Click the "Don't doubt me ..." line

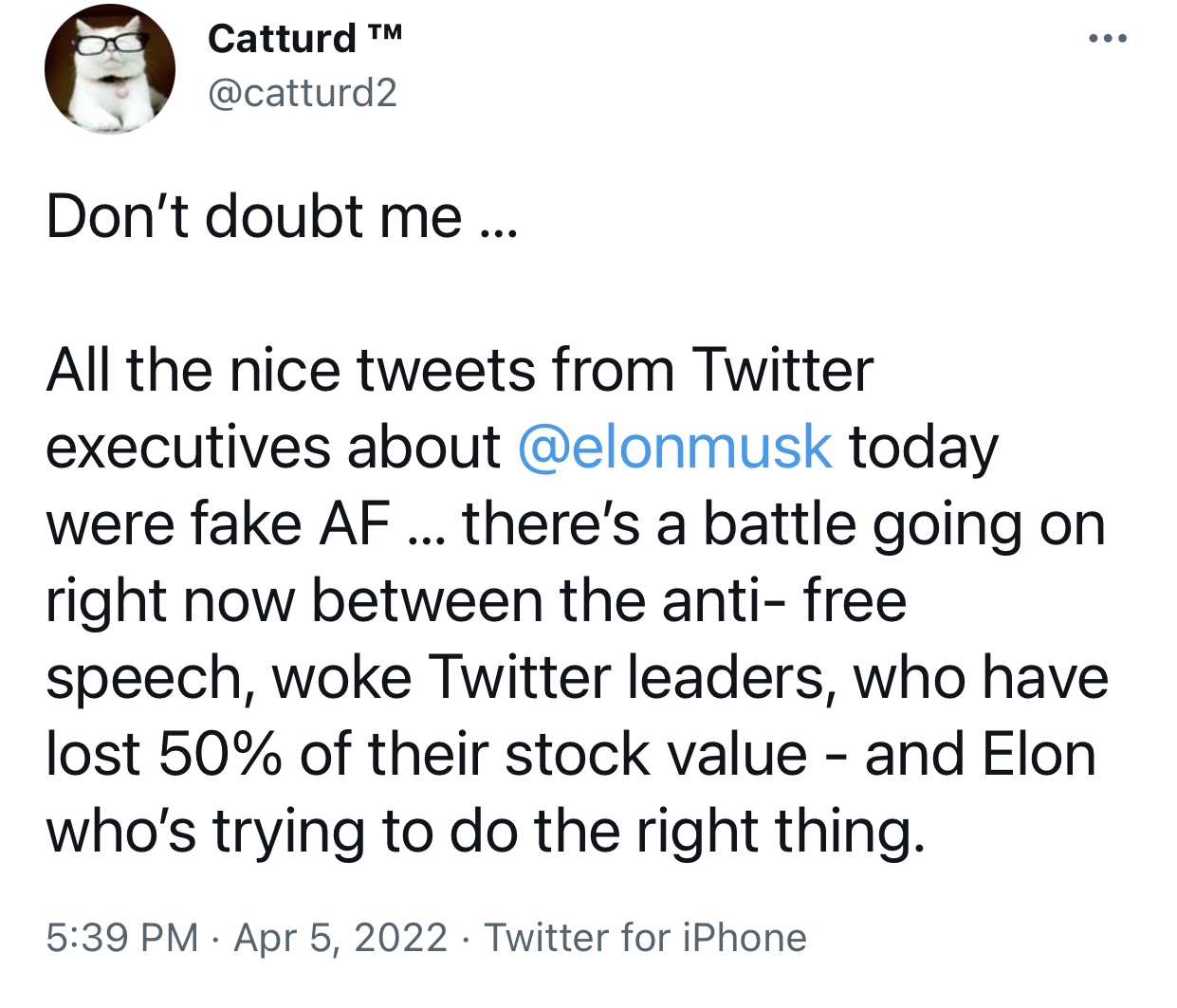[x=283, y=216]
